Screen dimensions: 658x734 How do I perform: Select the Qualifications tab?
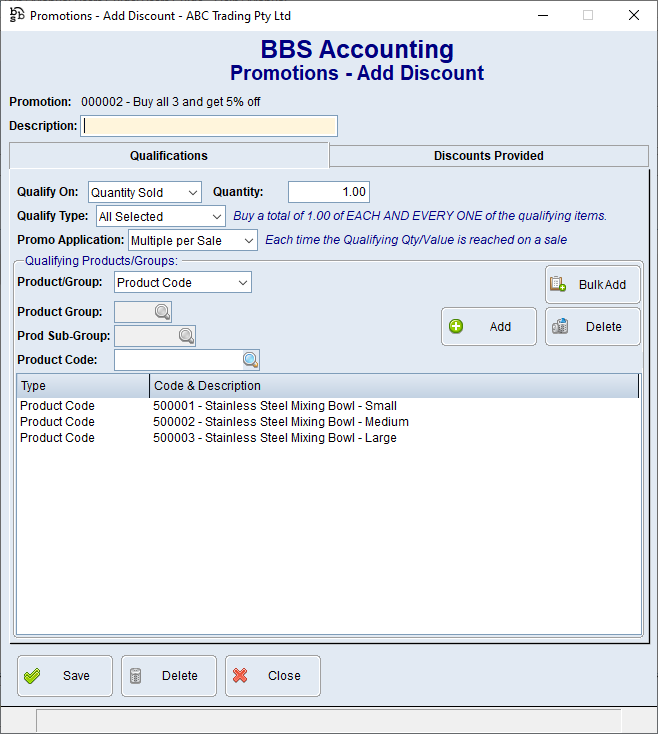(x=169, y=156)
